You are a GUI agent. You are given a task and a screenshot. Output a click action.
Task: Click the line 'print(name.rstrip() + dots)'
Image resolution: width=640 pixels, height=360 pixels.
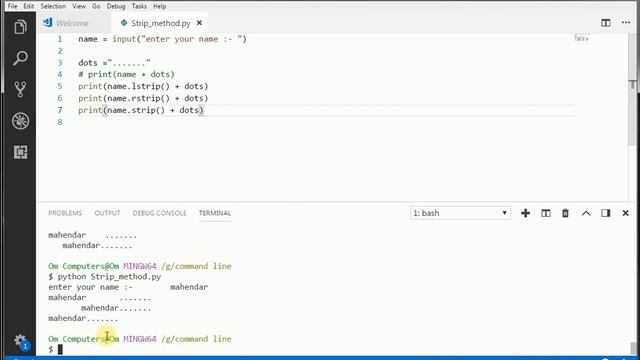143,98
